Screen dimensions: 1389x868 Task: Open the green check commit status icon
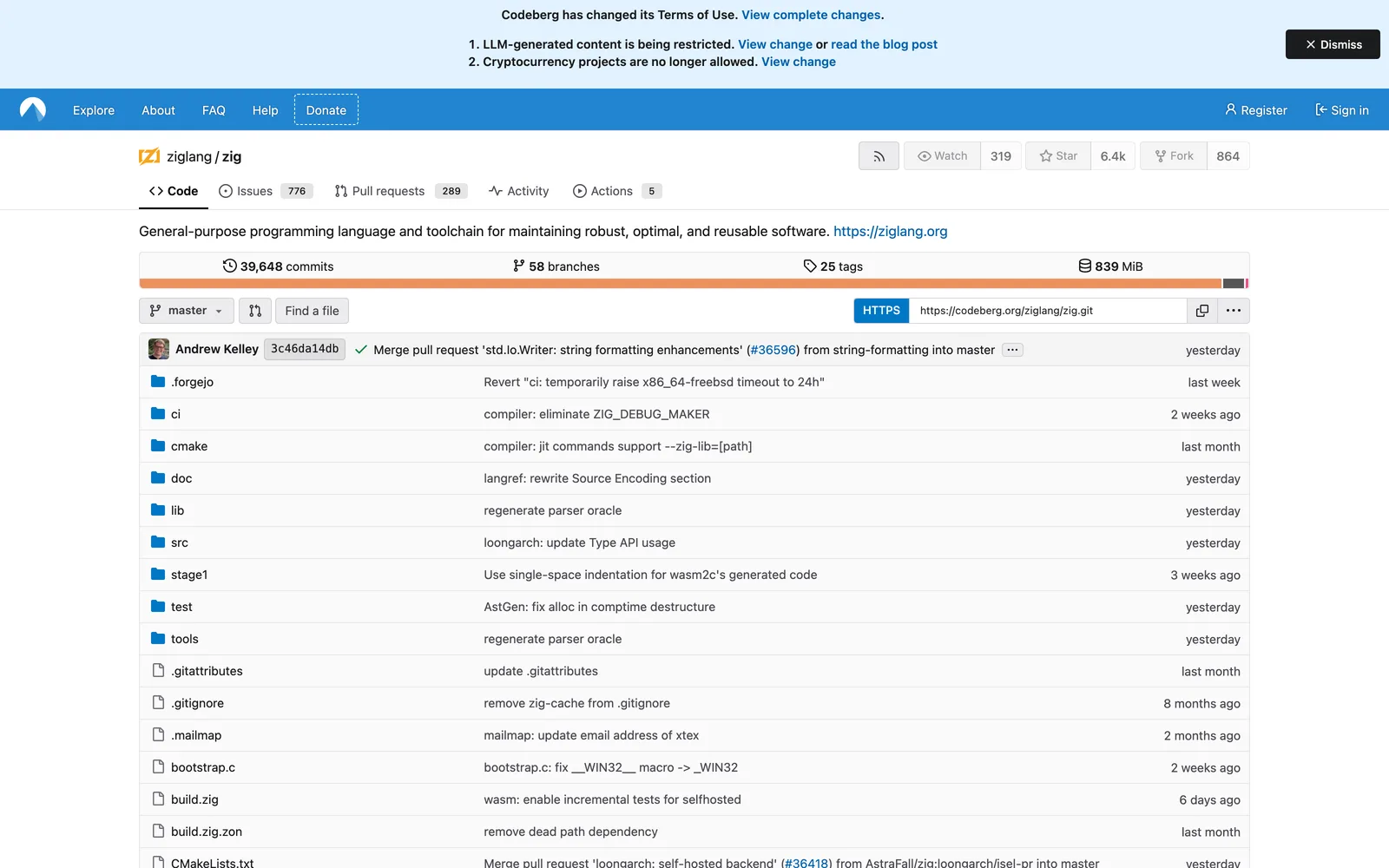[361, 350]
